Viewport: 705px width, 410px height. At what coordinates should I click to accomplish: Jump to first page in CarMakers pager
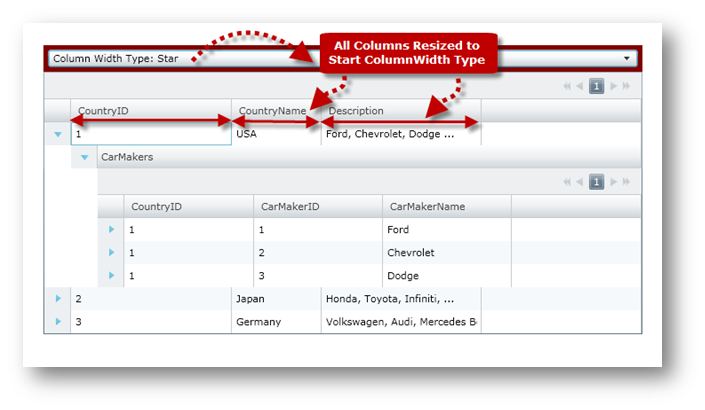568,182
